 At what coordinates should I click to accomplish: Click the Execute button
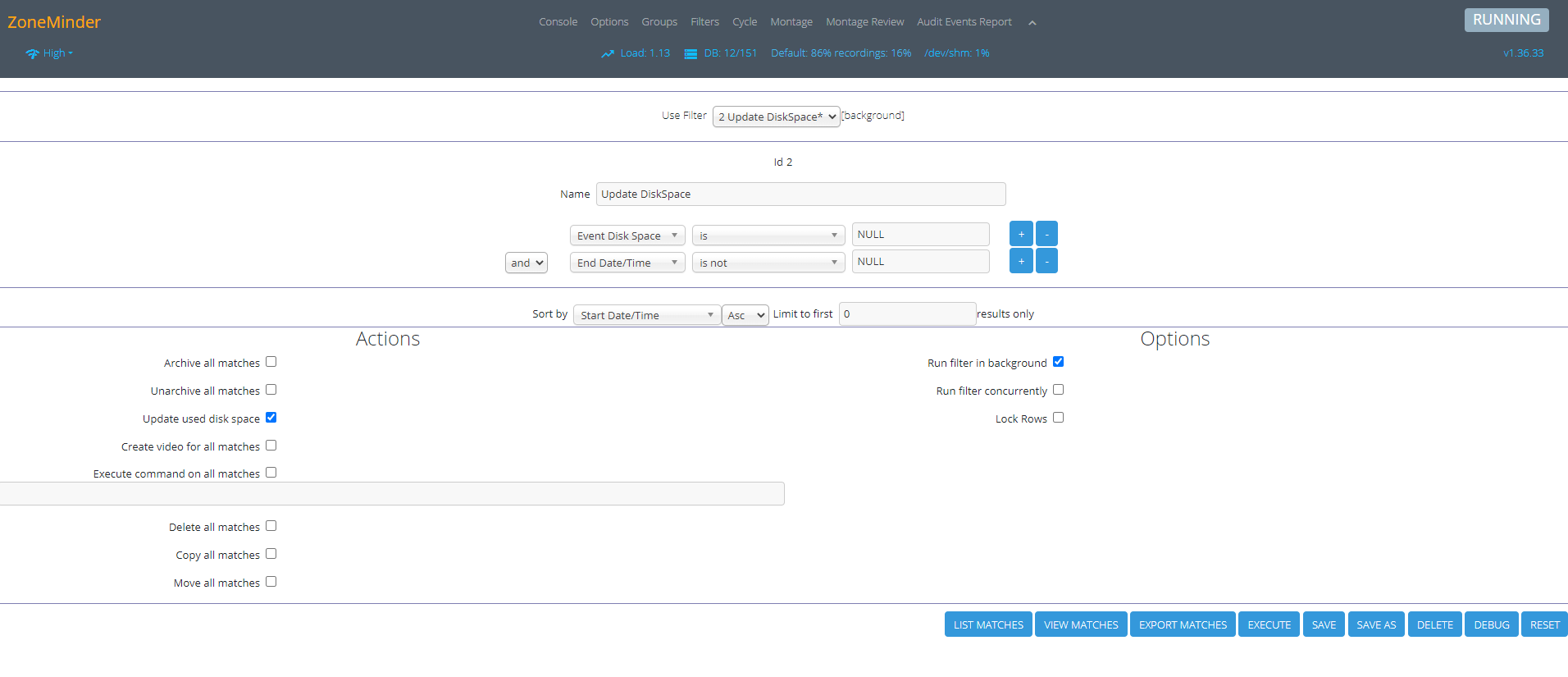[1269, 624]
